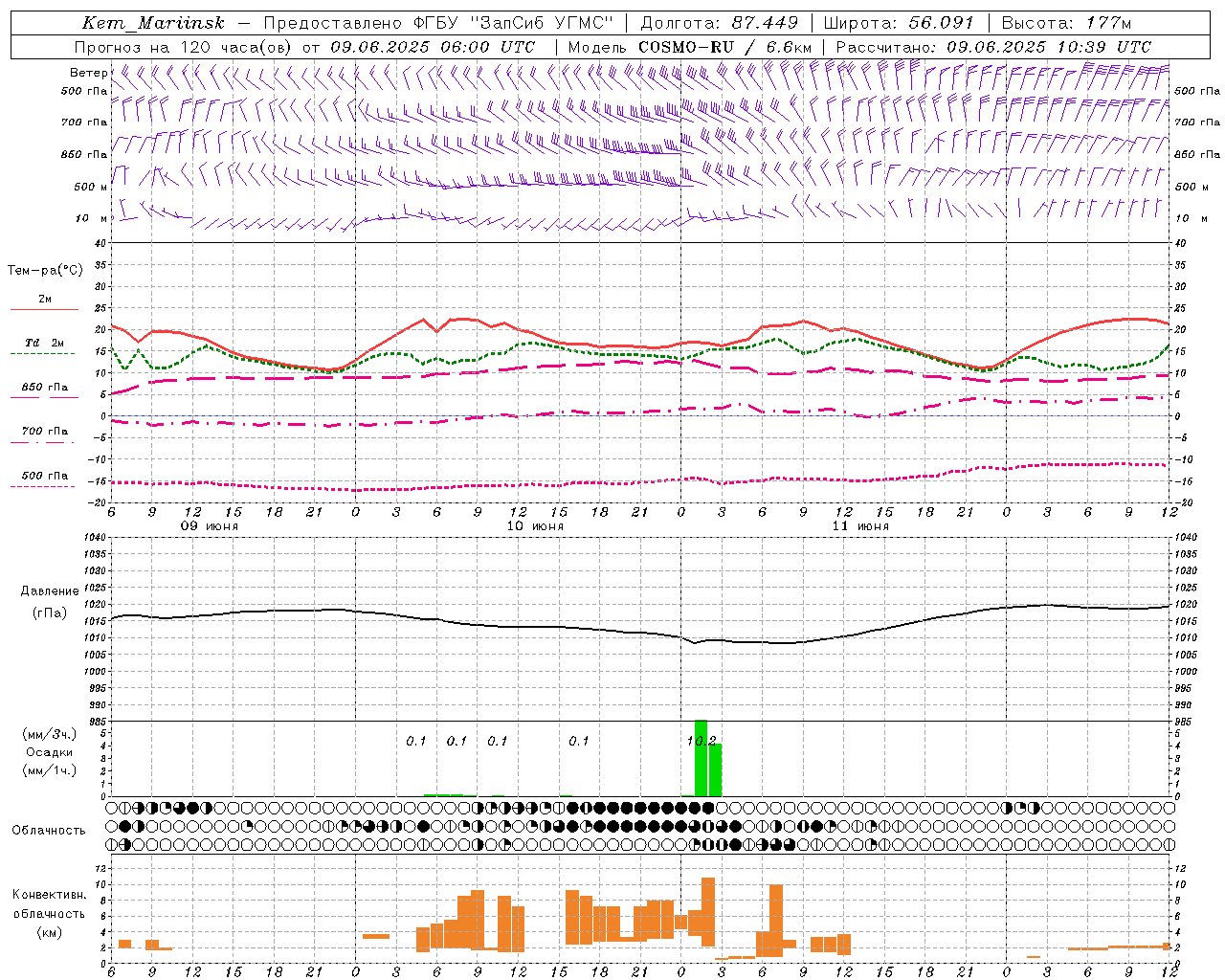Click the '09 июня' date label
The width and height of the screenshot is (1225, 980).
coord(210,526)
